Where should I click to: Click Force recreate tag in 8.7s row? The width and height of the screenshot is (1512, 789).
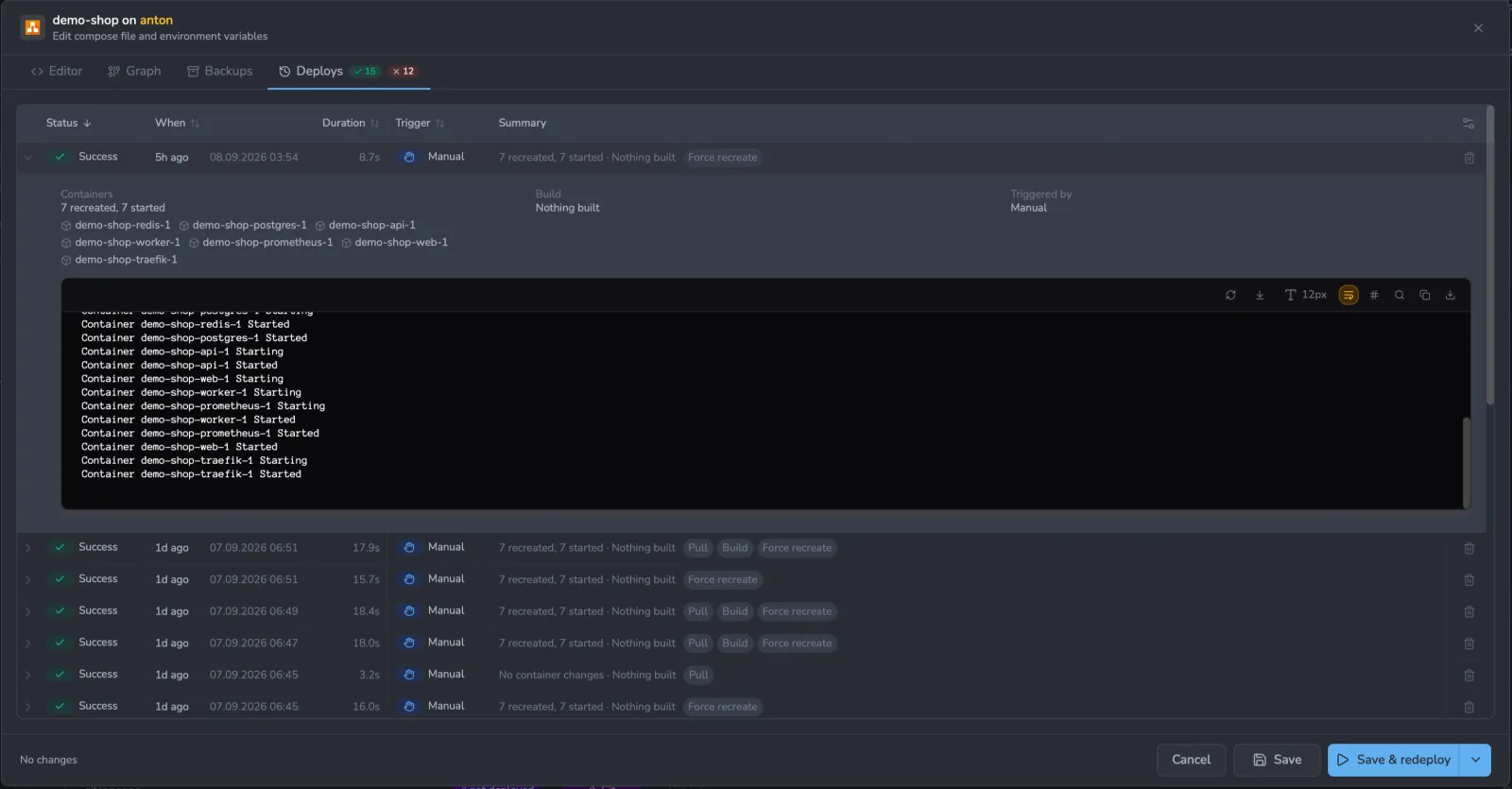(723, 158)
